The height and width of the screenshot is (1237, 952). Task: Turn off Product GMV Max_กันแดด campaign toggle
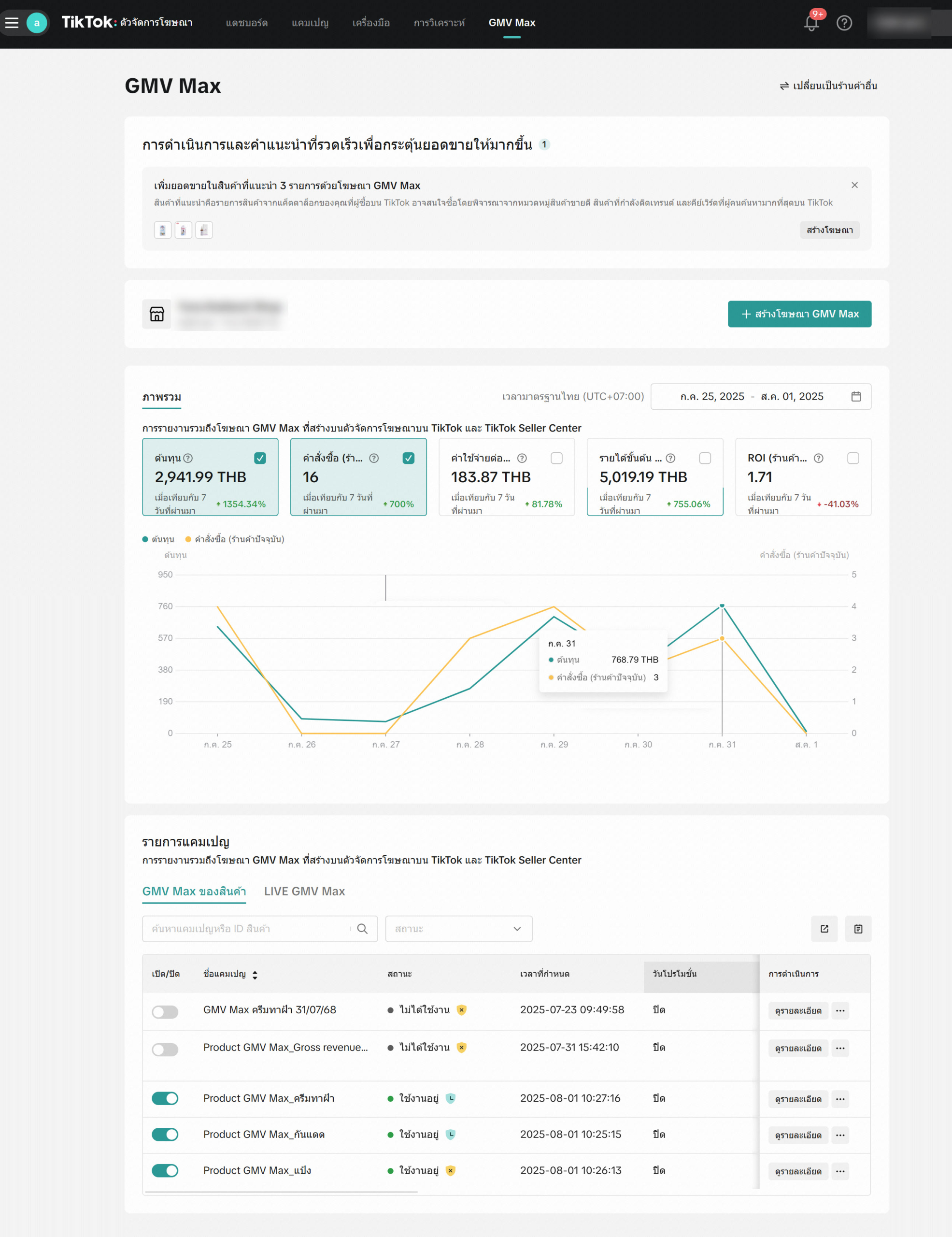point(165,1135)
